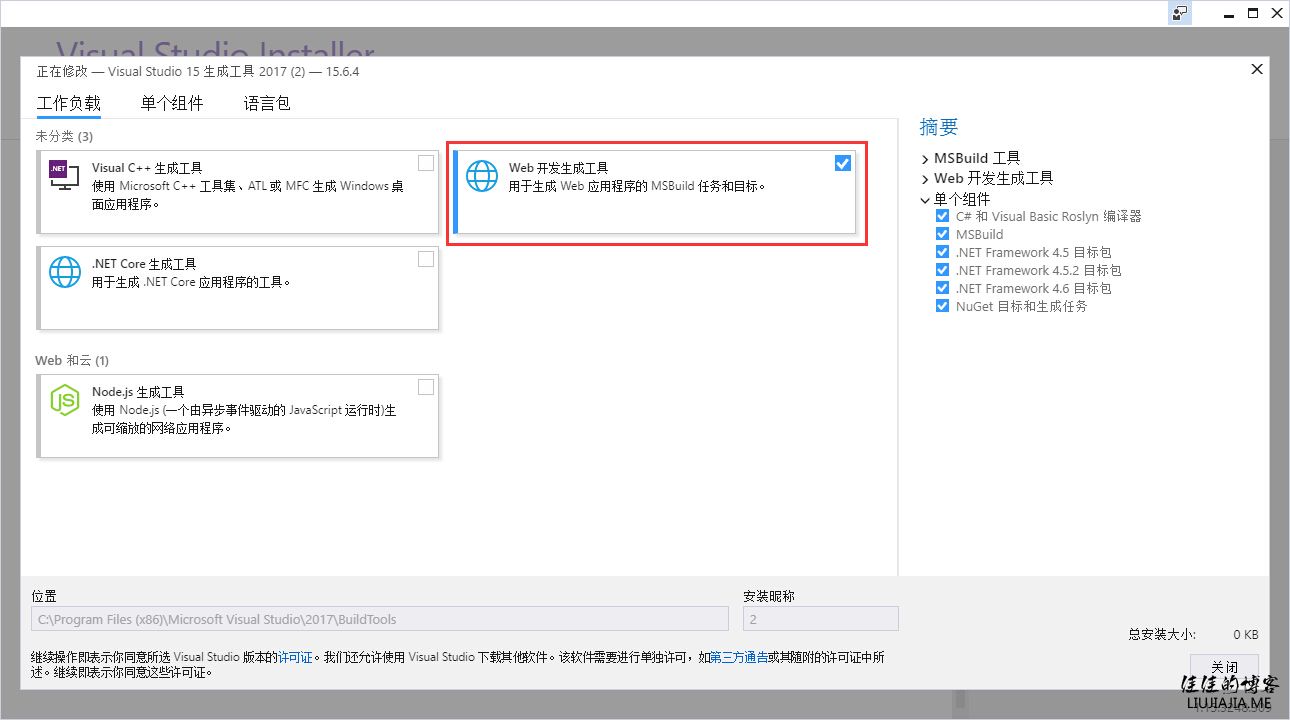1290x720 pixels.
Task: Collapse the 单个组件 summary section
Action: coord(925,199)
